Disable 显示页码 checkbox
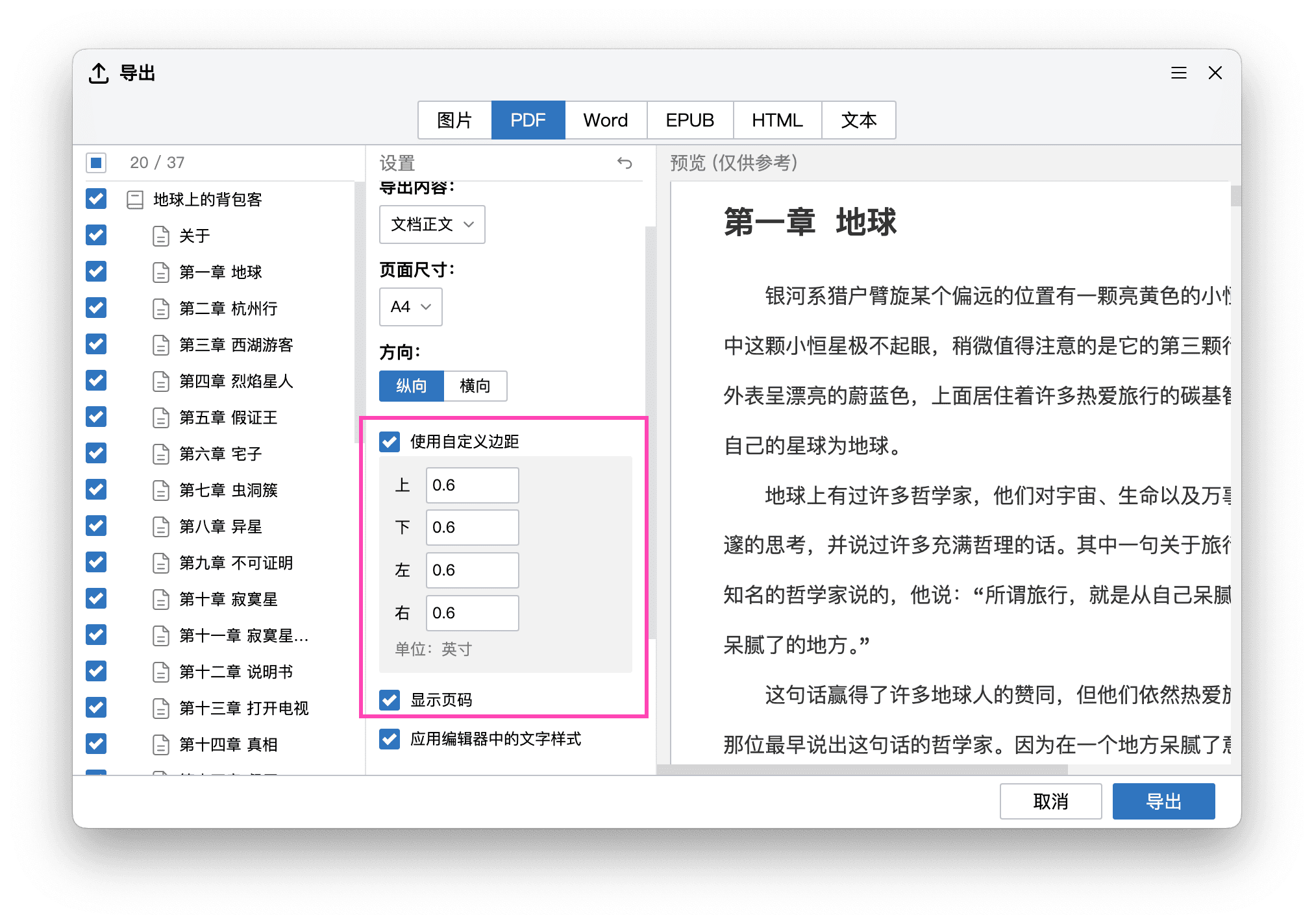 390,699
